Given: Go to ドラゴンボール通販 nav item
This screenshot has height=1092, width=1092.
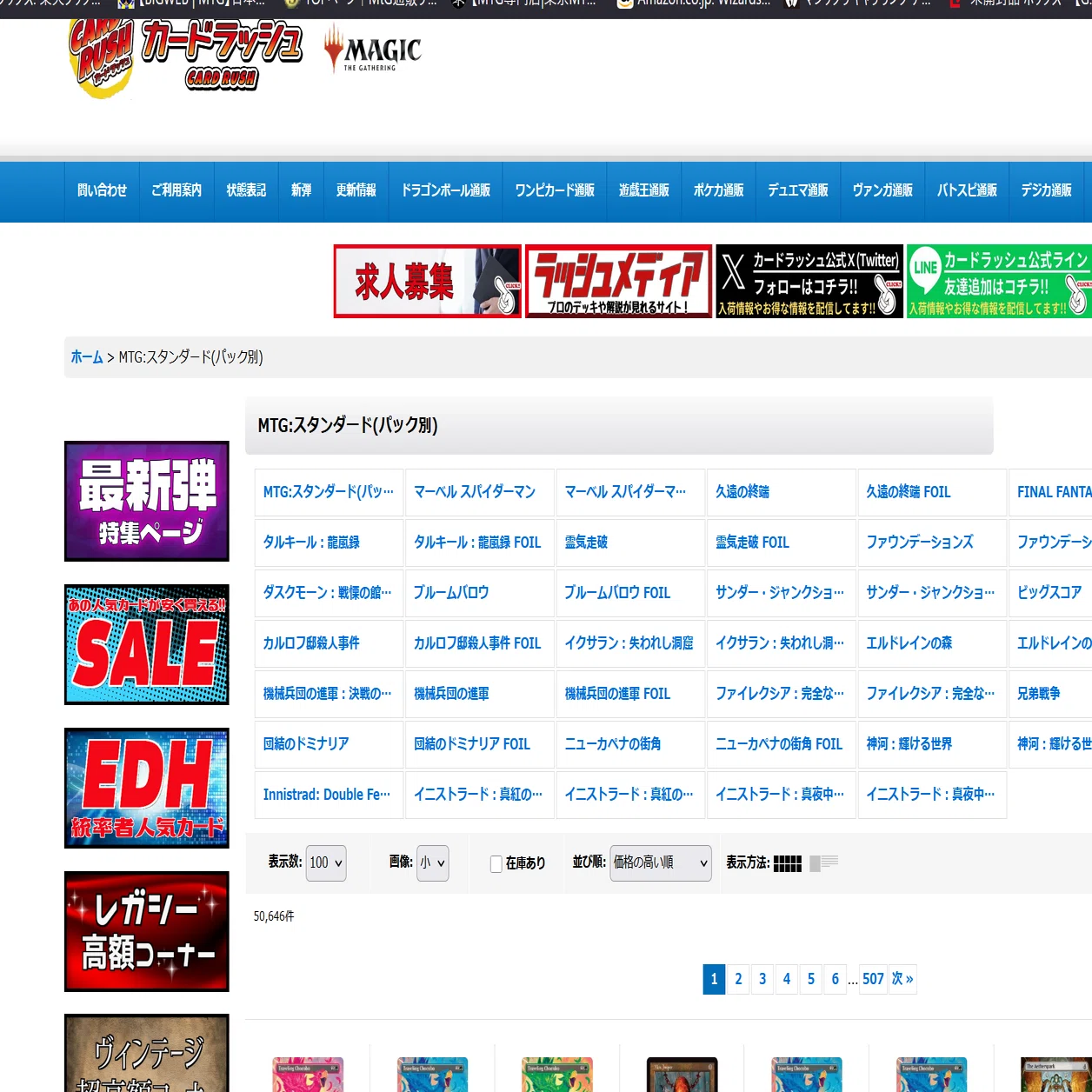Looking at the screenshot, I should tap(446, 190).
